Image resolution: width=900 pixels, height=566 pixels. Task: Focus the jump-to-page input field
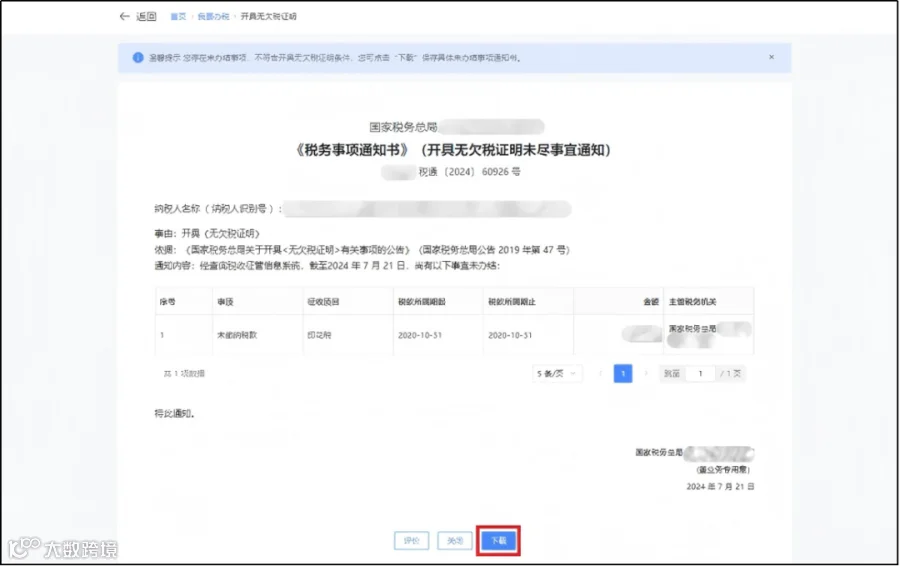700,374
